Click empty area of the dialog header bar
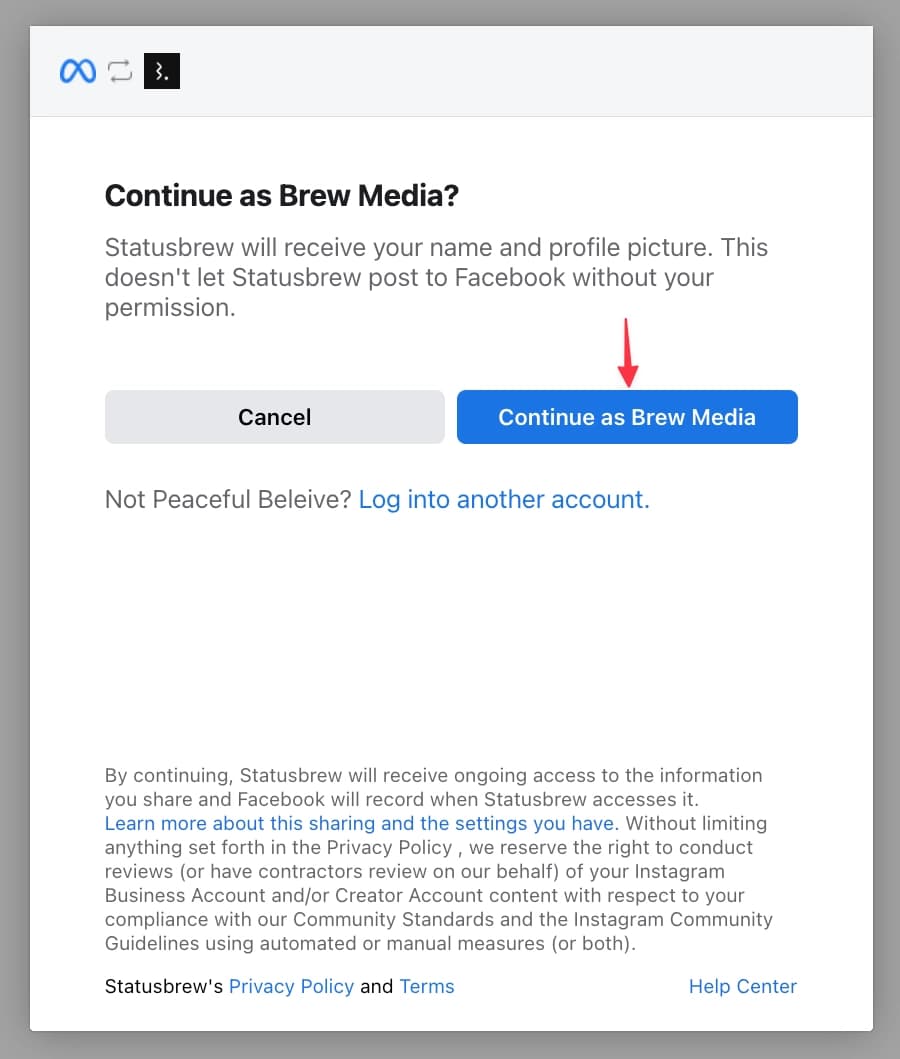Viewport: 900px width, 1059px height. click(527, 71)
